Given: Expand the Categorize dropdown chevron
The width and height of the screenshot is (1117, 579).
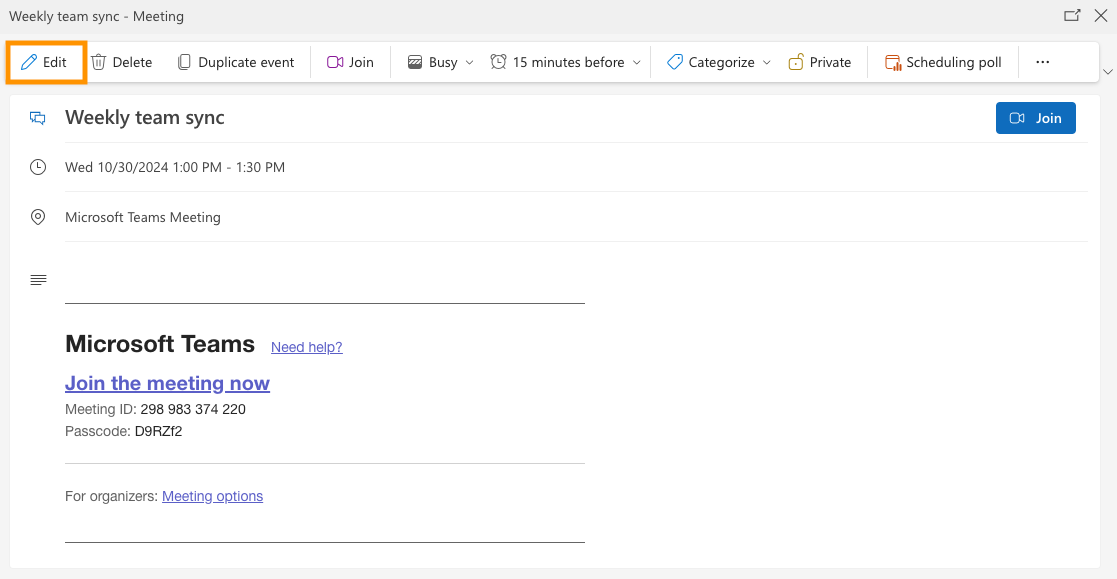Looking at the screenshot, I should click(767, 62).
